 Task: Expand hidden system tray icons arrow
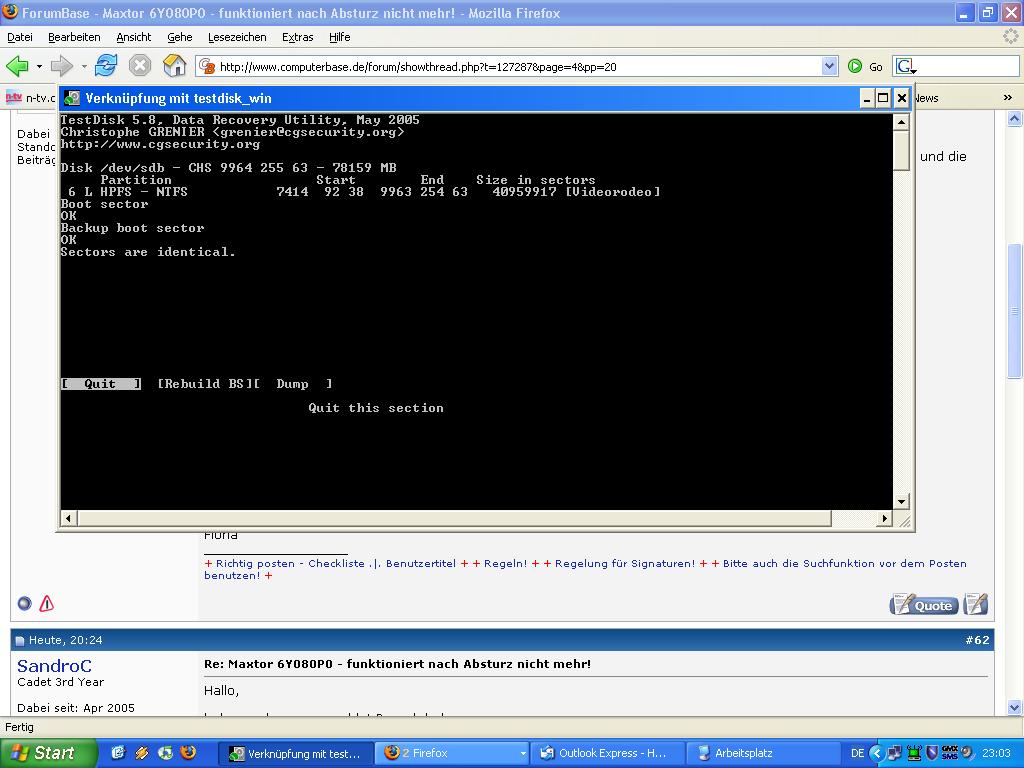(876, 754)
